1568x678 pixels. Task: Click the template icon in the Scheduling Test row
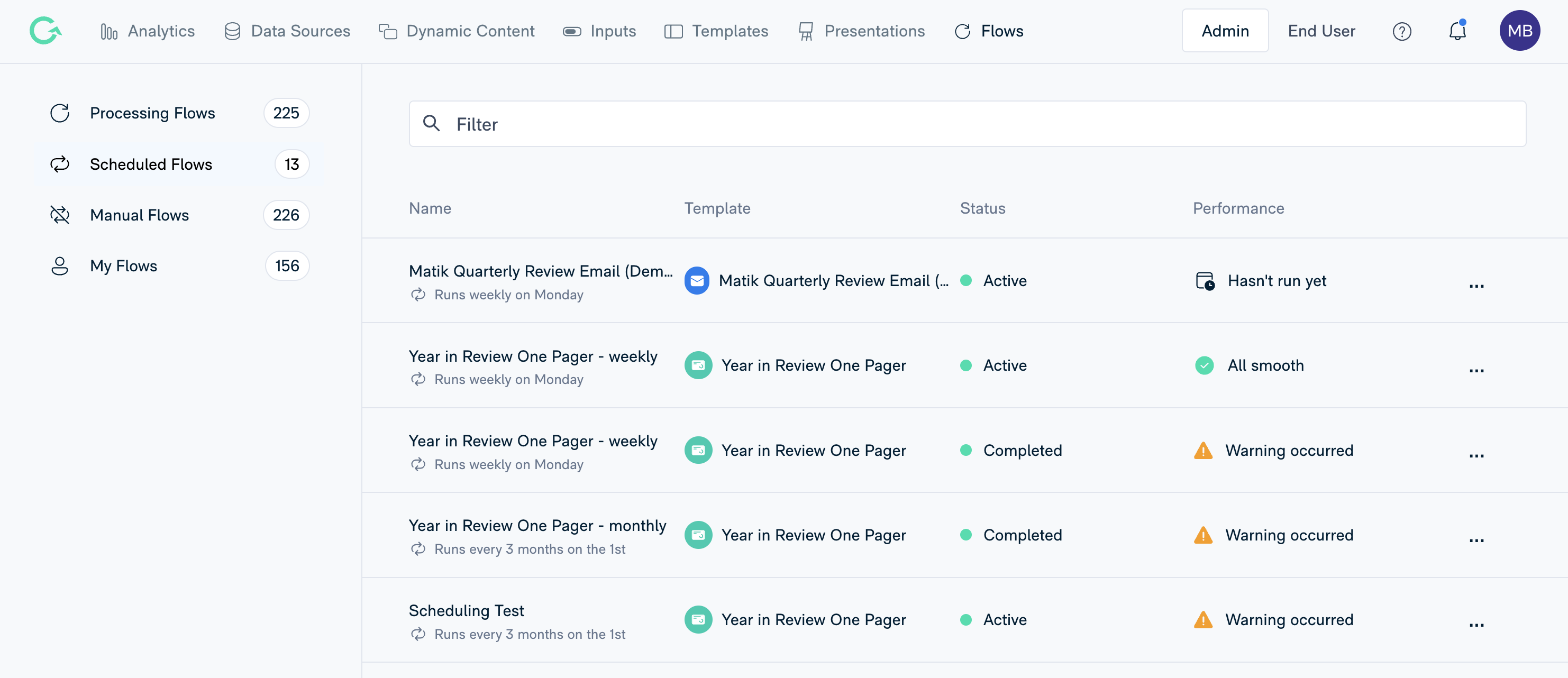(x=698, y=620)
